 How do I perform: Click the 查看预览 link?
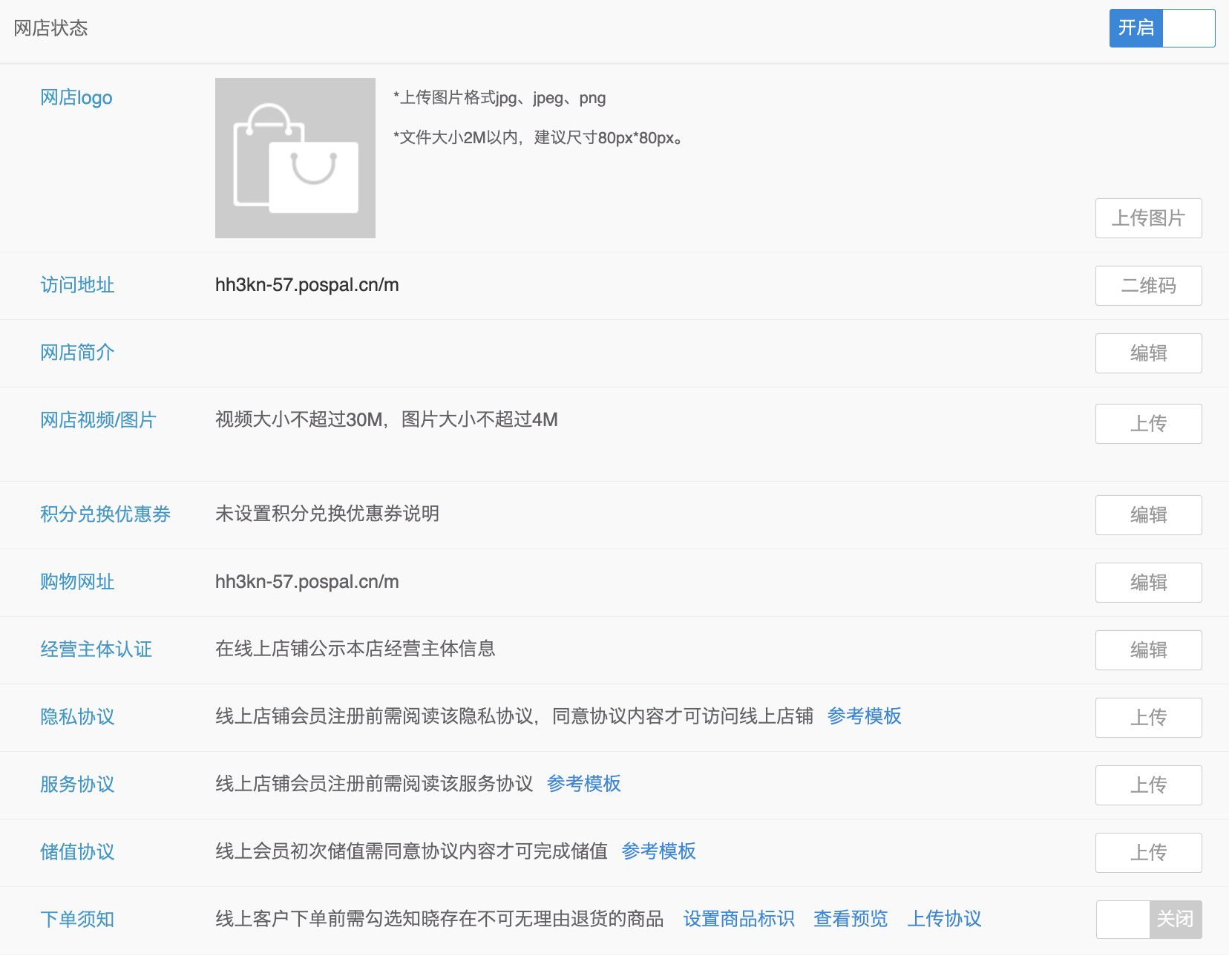pyautogui.click(x=851, y=919)
